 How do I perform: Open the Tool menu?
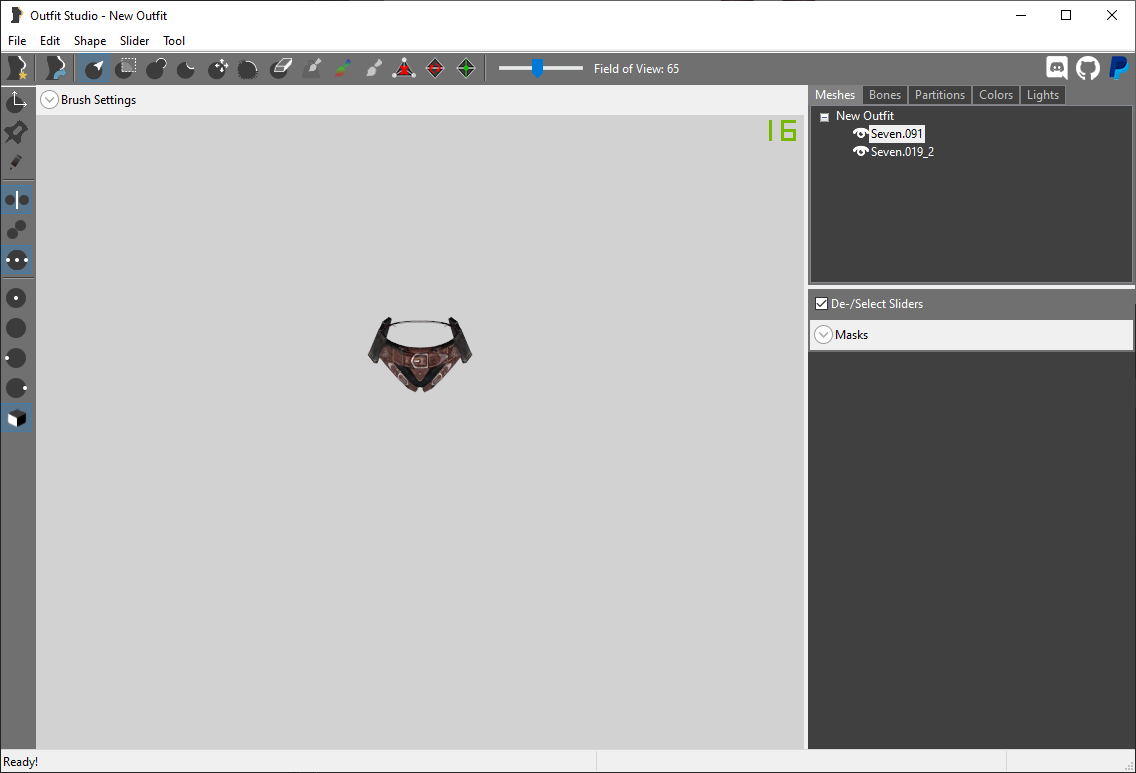coord(174,41)
